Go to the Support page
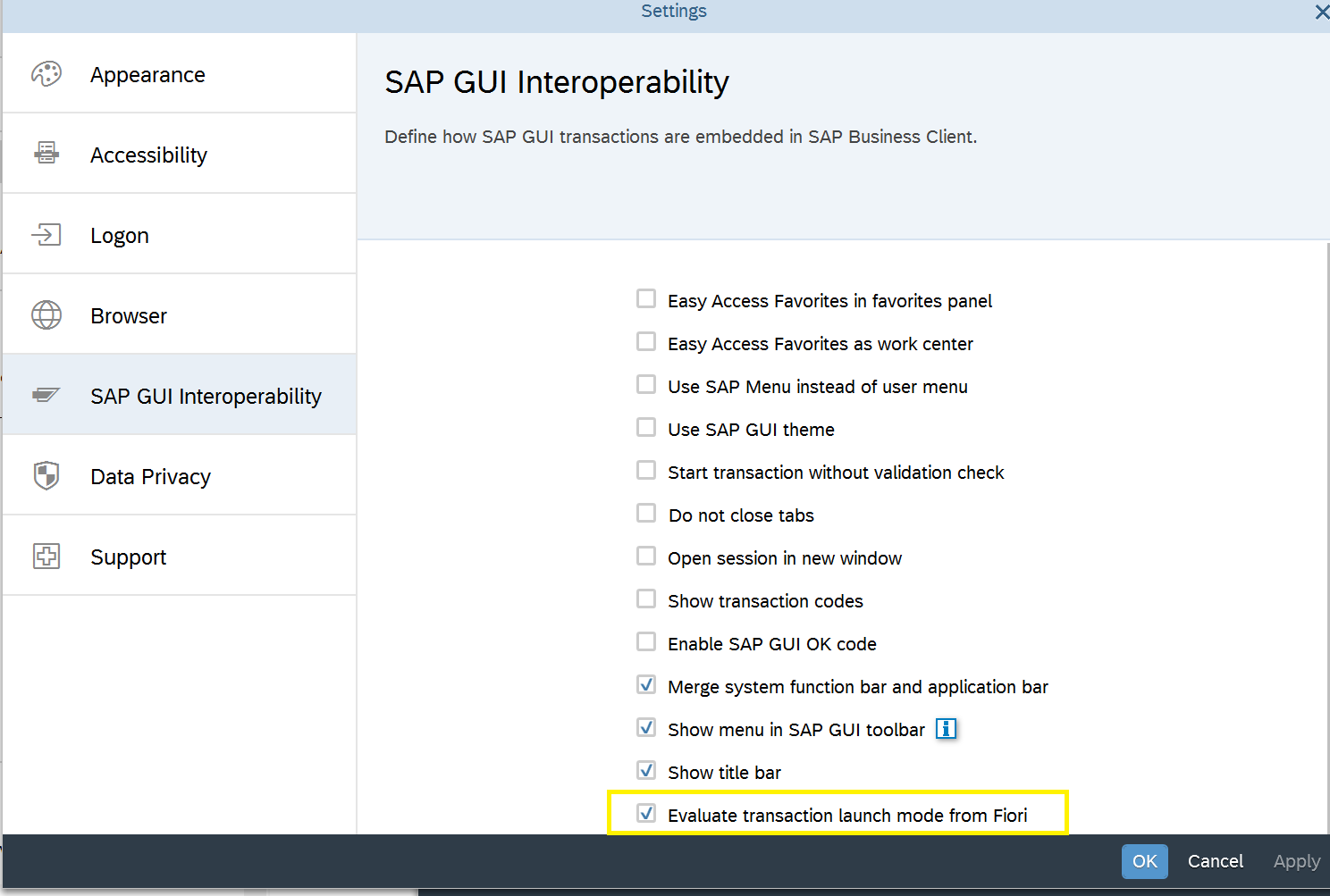Screen dimensions: 1330x896 (x=180, y=556)
